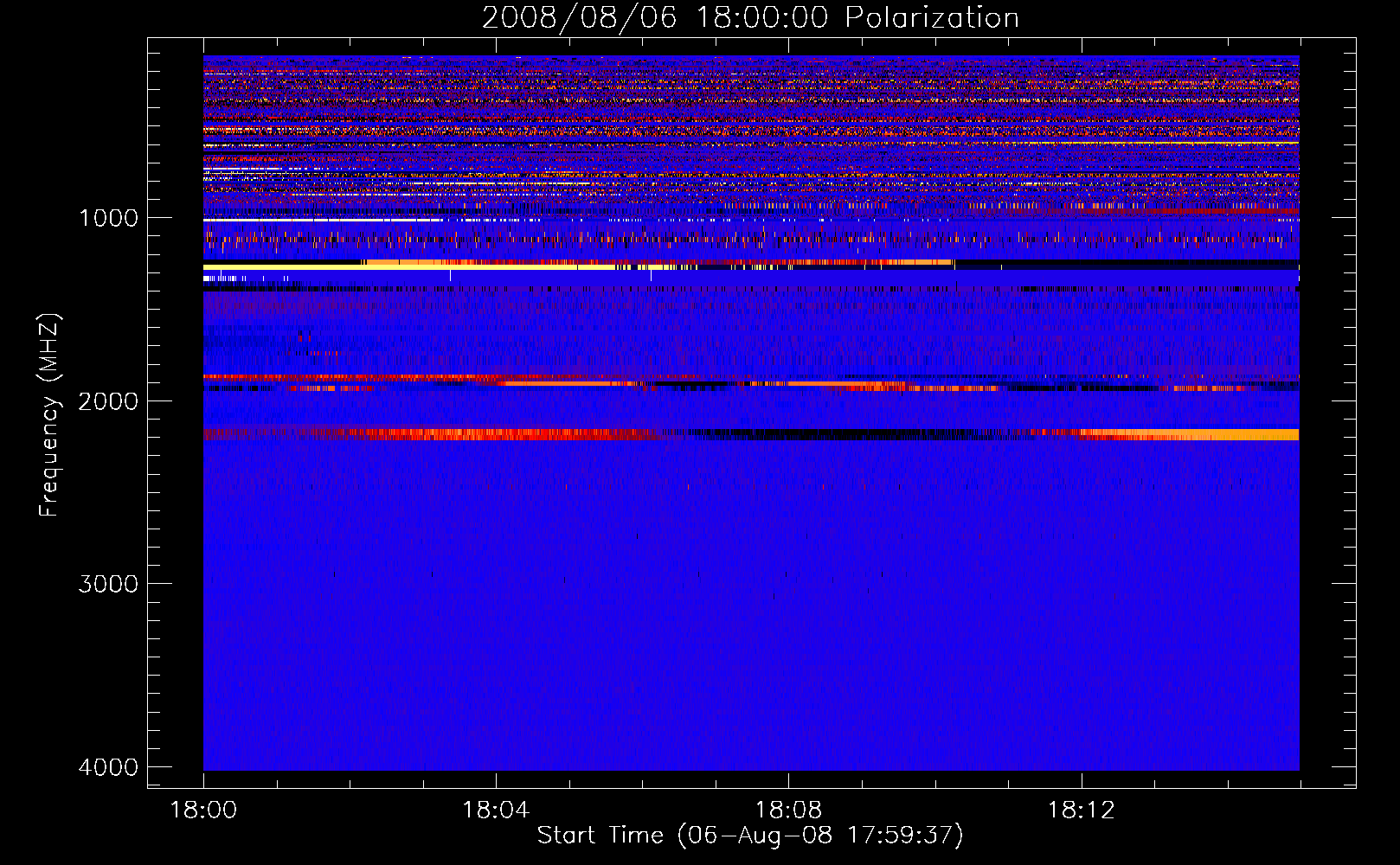Image resolution: width=1400 pixels, height=865 pixels.
Task: Click the plot title '2008/08/06 18:00:00 Polarization'
Action: click(750, 17)
